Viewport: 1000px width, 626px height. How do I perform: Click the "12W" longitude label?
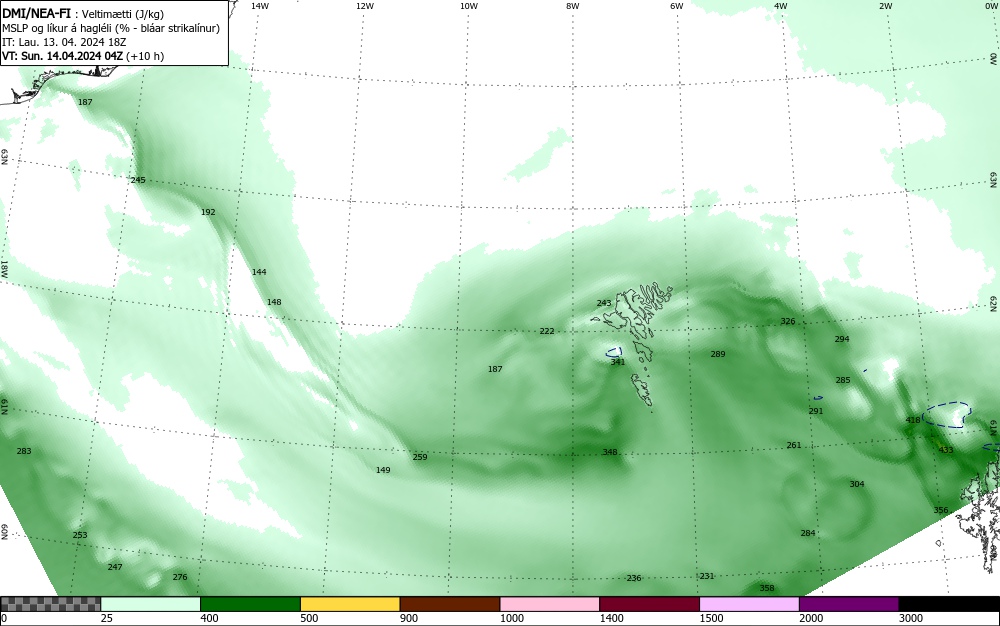click(365, 6)
